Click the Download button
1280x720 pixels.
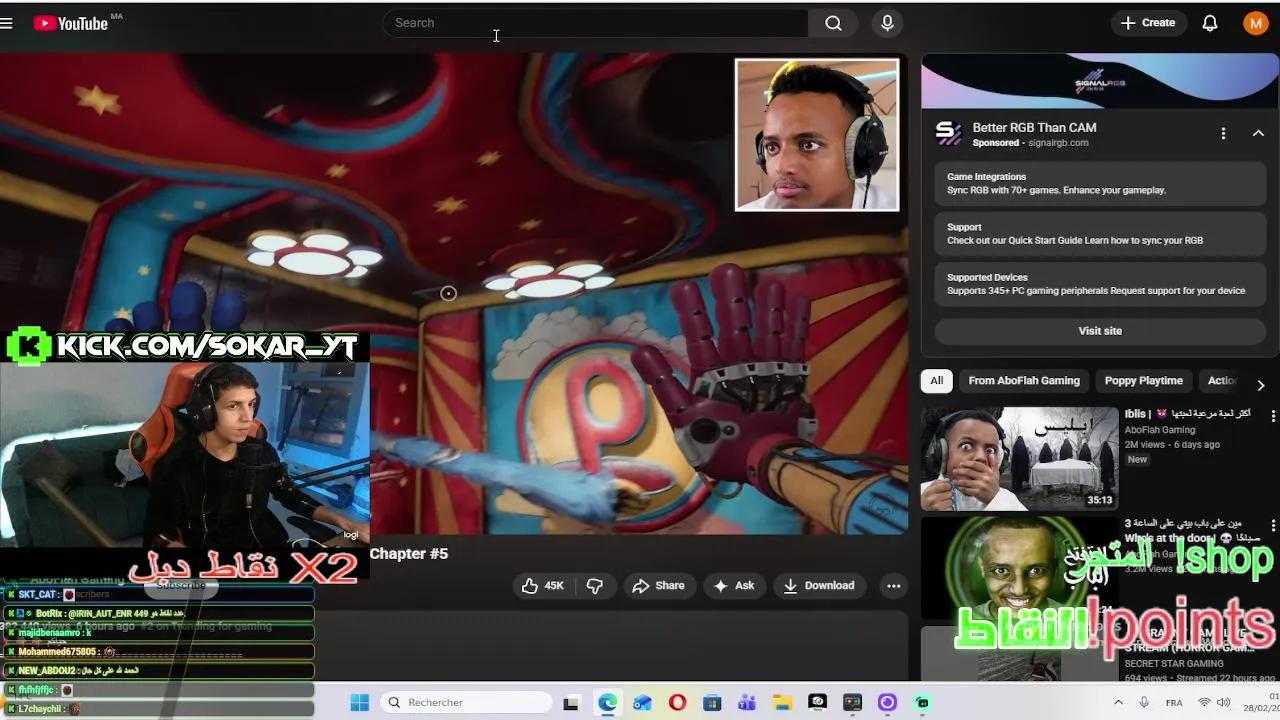click(x=819, y=586)
